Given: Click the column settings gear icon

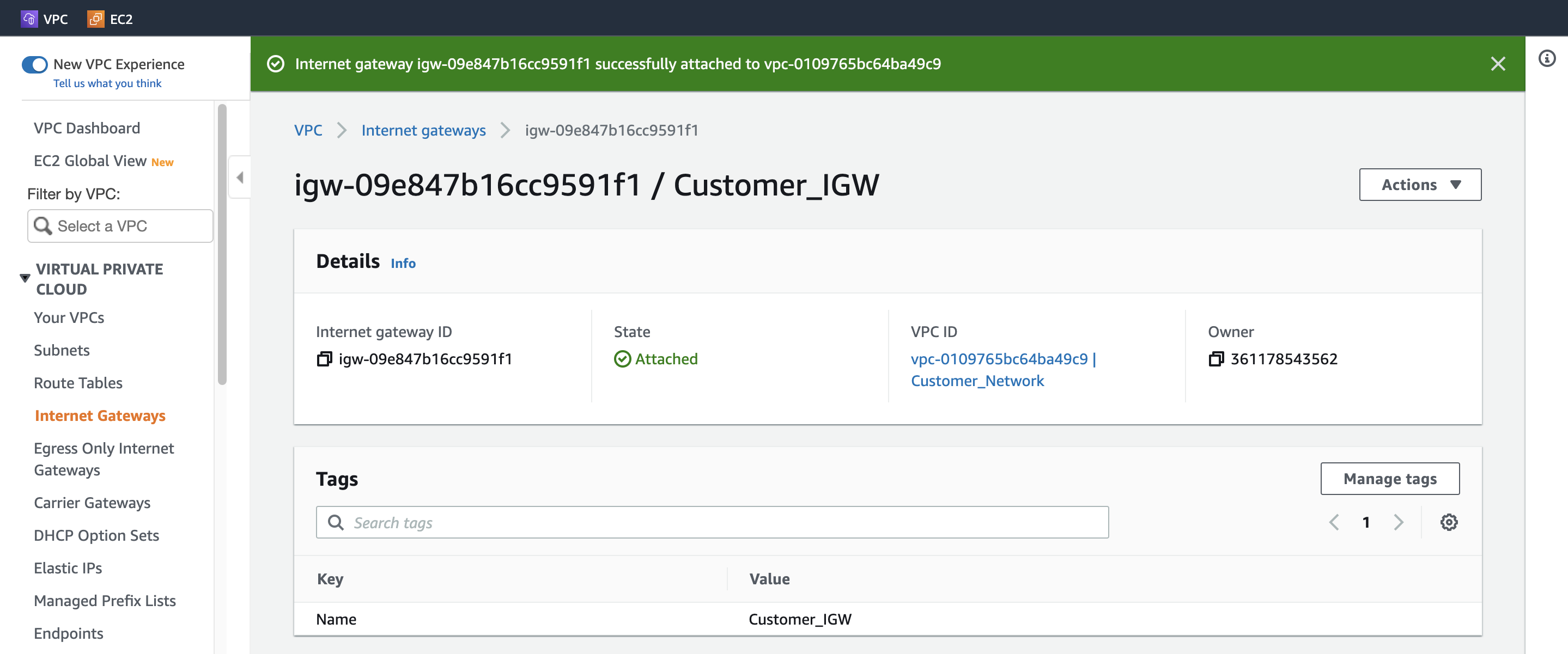Looking at the screenshot, I should click(x=1449, y=522).
